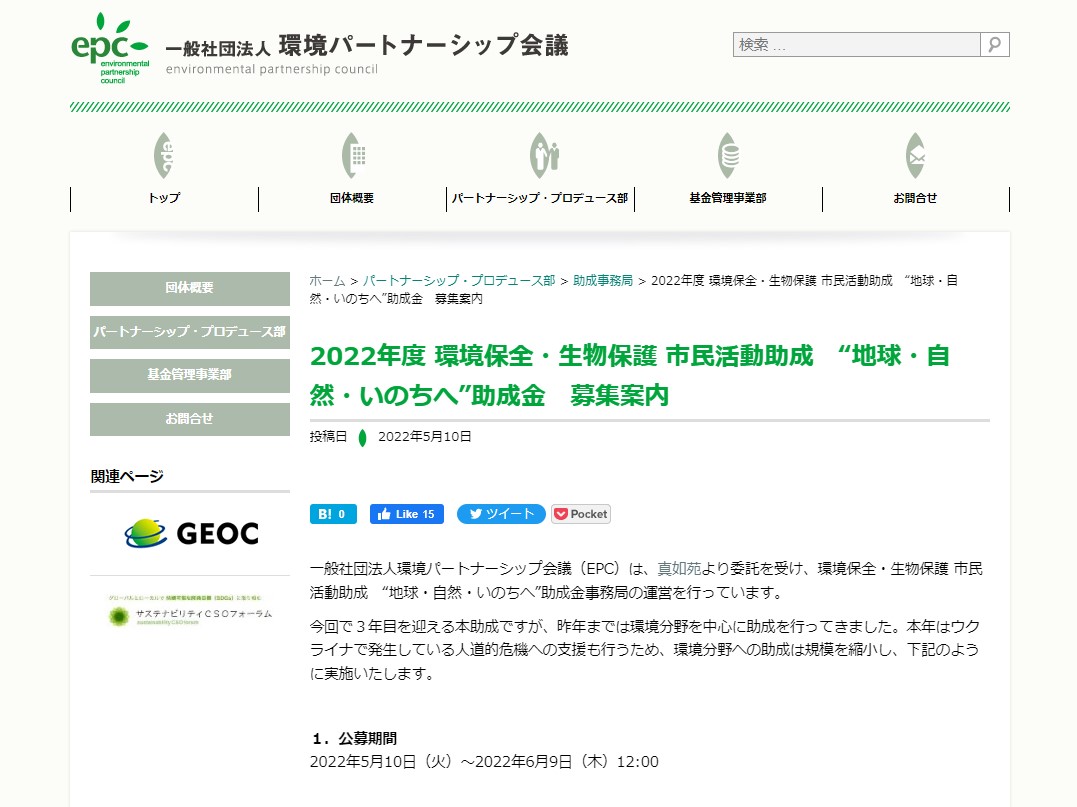Select パートナーシップ・プロデュース部 in the left sidebar
This screenshot has width=1077, height=807.
190,332
